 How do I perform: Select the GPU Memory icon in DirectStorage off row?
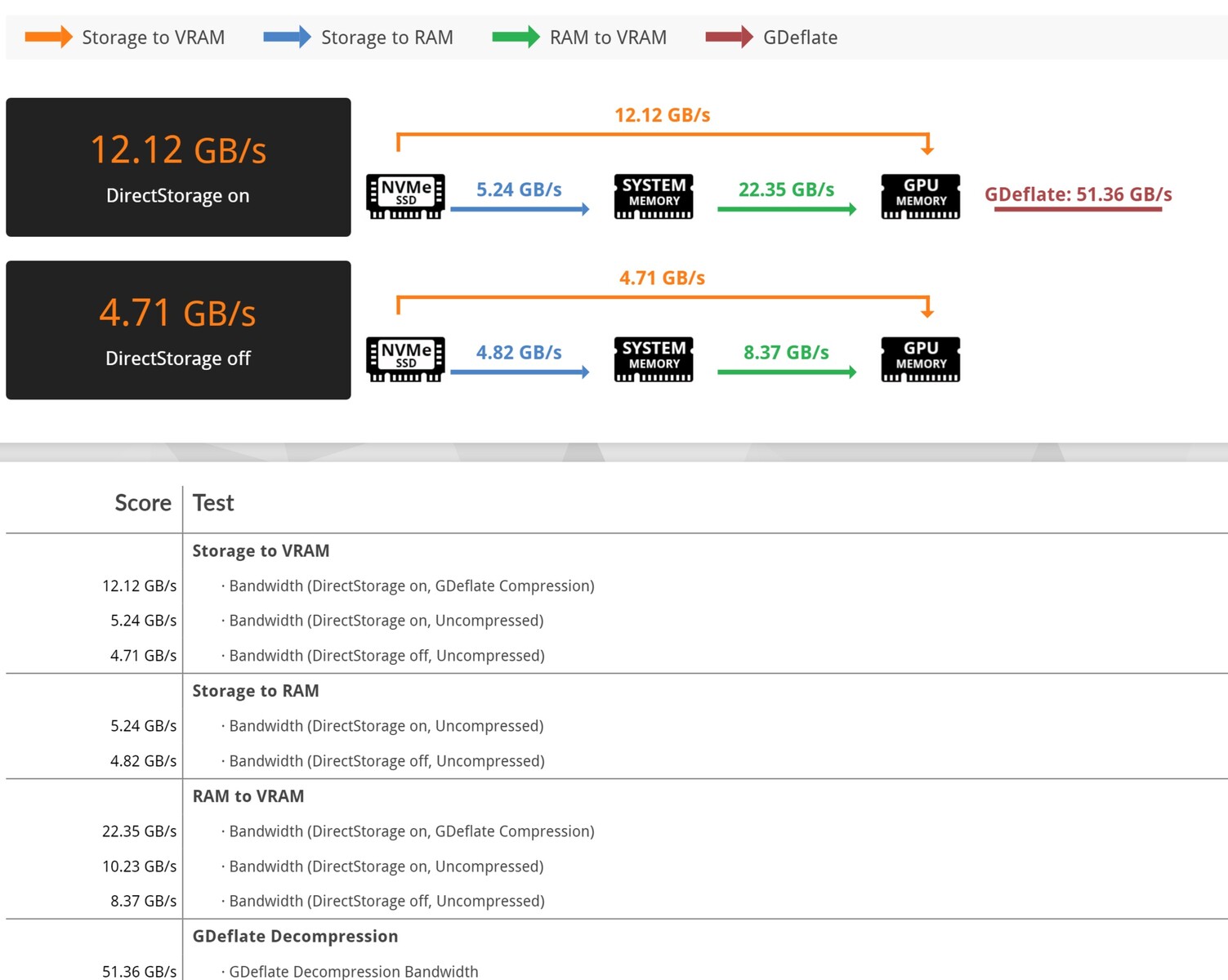click(x=920, y=359)
